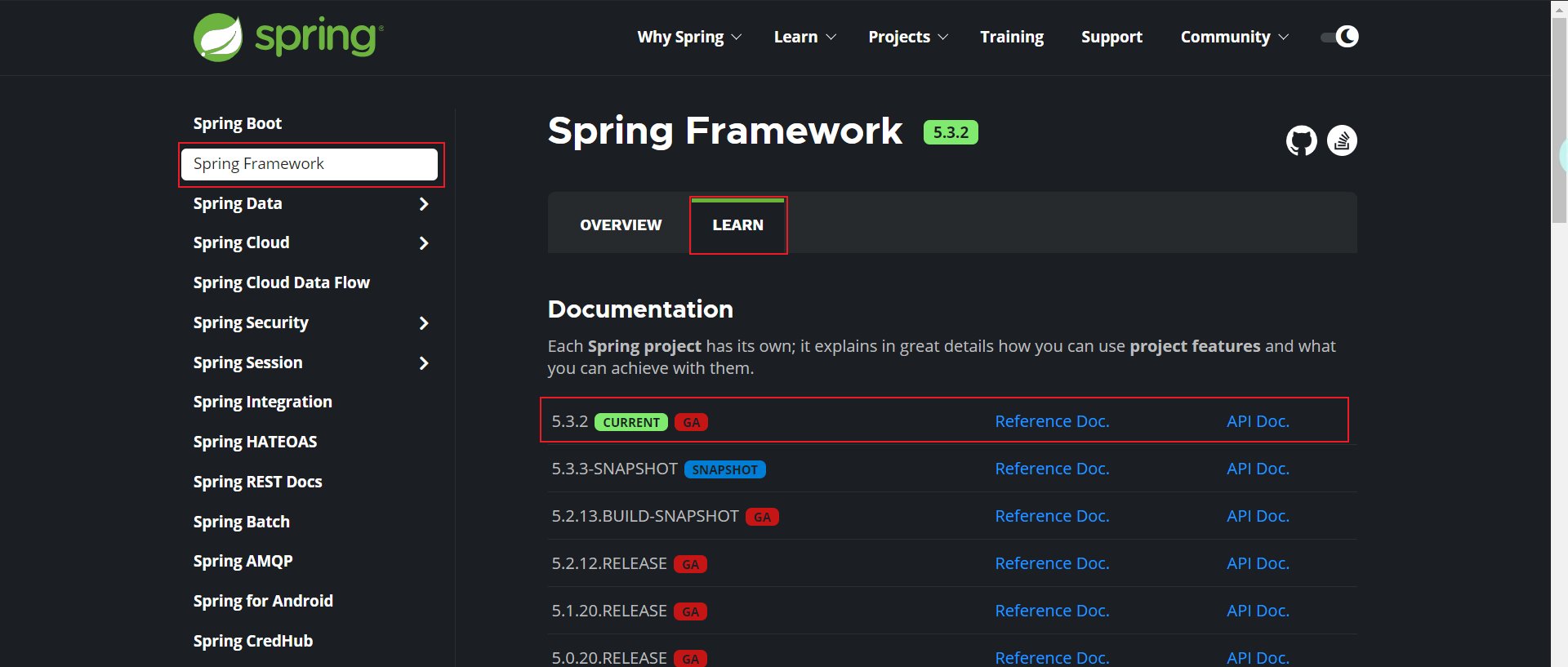
Task: Switch to the OVERVIEW tab
Action: 621,225
